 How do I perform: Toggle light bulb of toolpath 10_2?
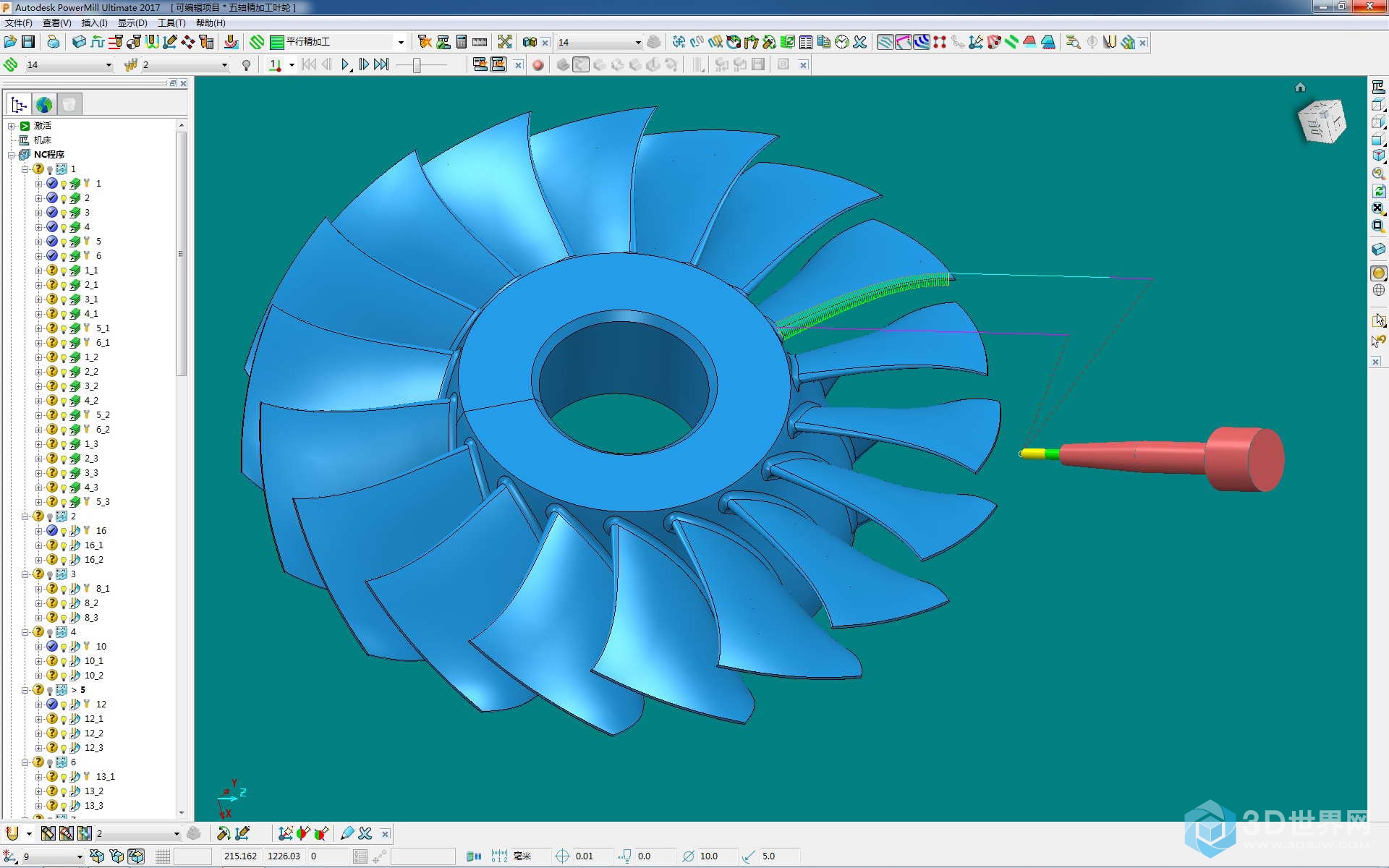[x=64, y=676]
